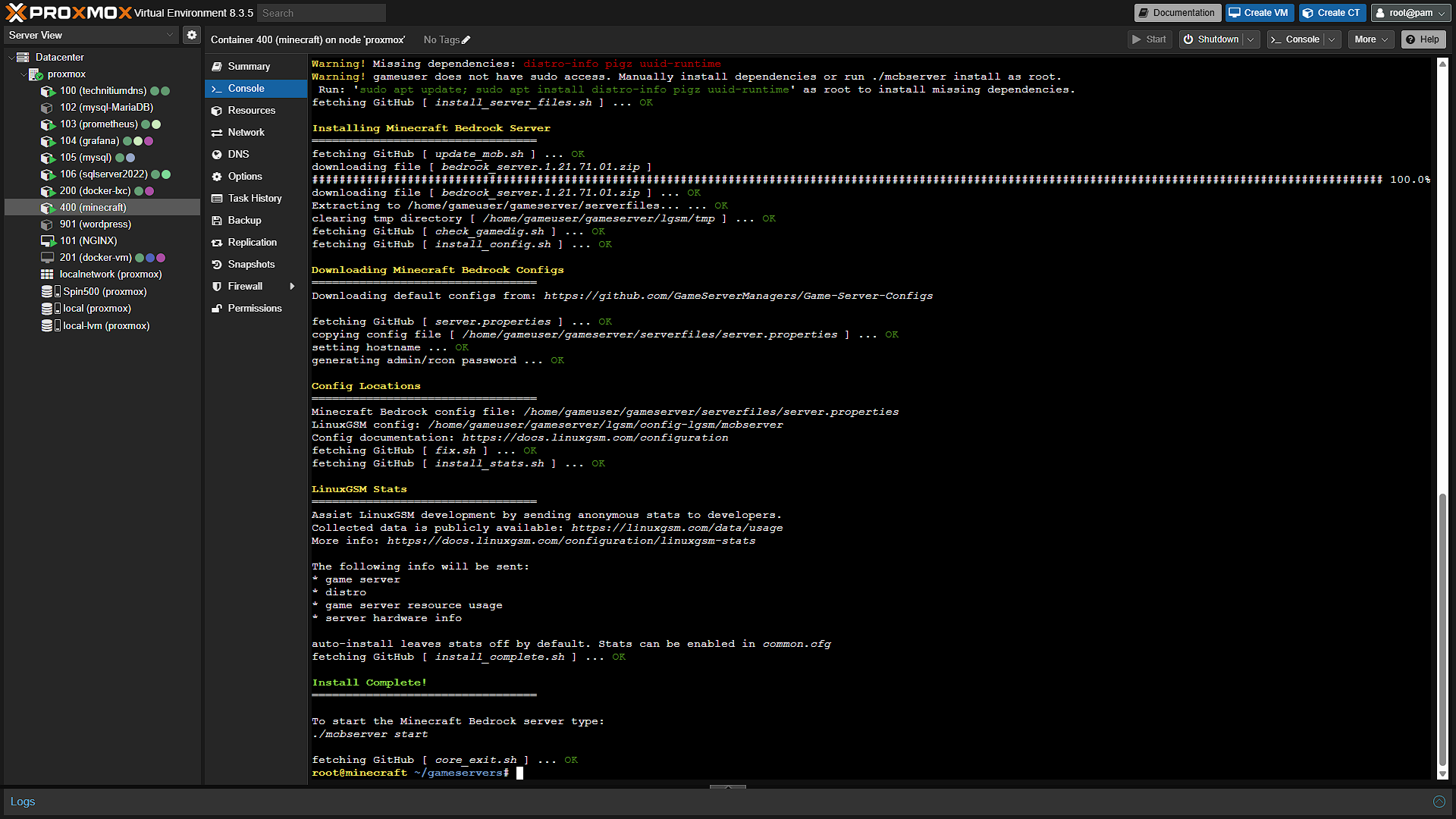The height and width of the screenshot is (819, 1456).
Task: Edit tags with the pencil icon
Action: coord(466,40)
